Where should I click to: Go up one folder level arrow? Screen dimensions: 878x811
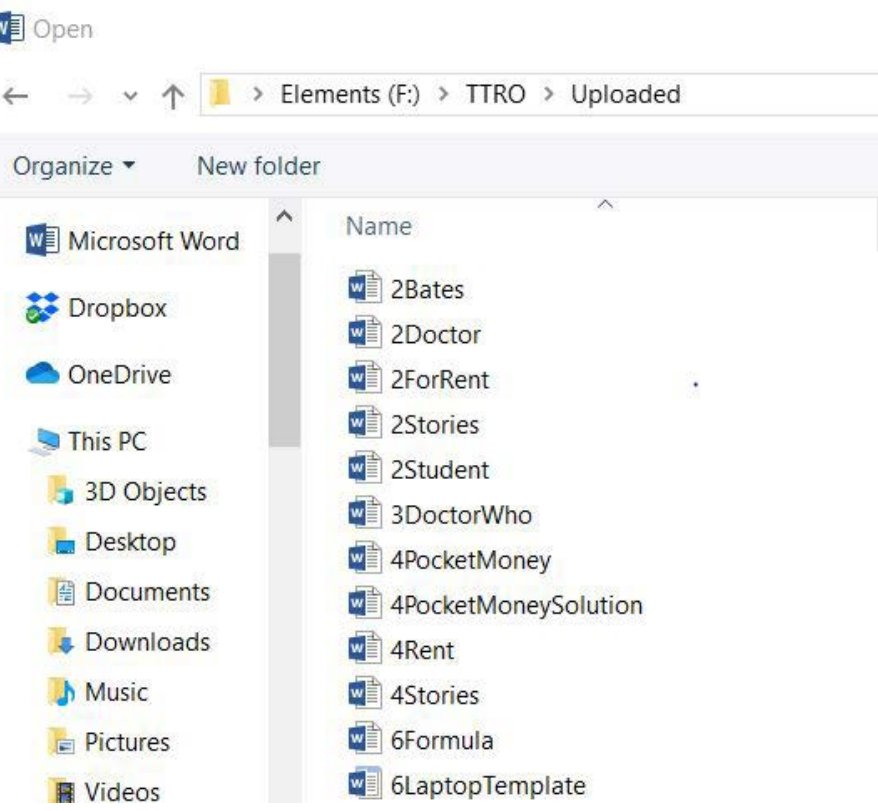pos(172,96)
